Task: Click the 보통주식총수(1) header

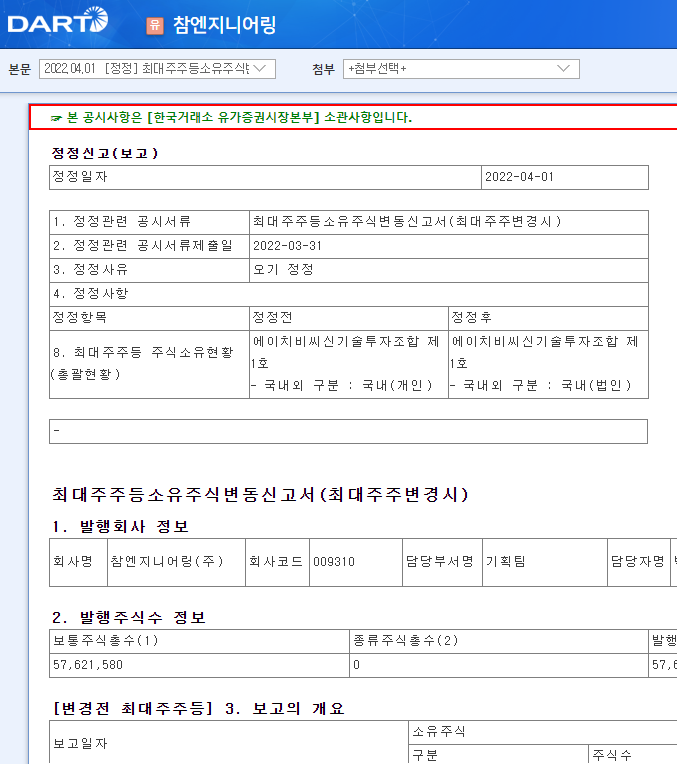Action: click(199, 641)
